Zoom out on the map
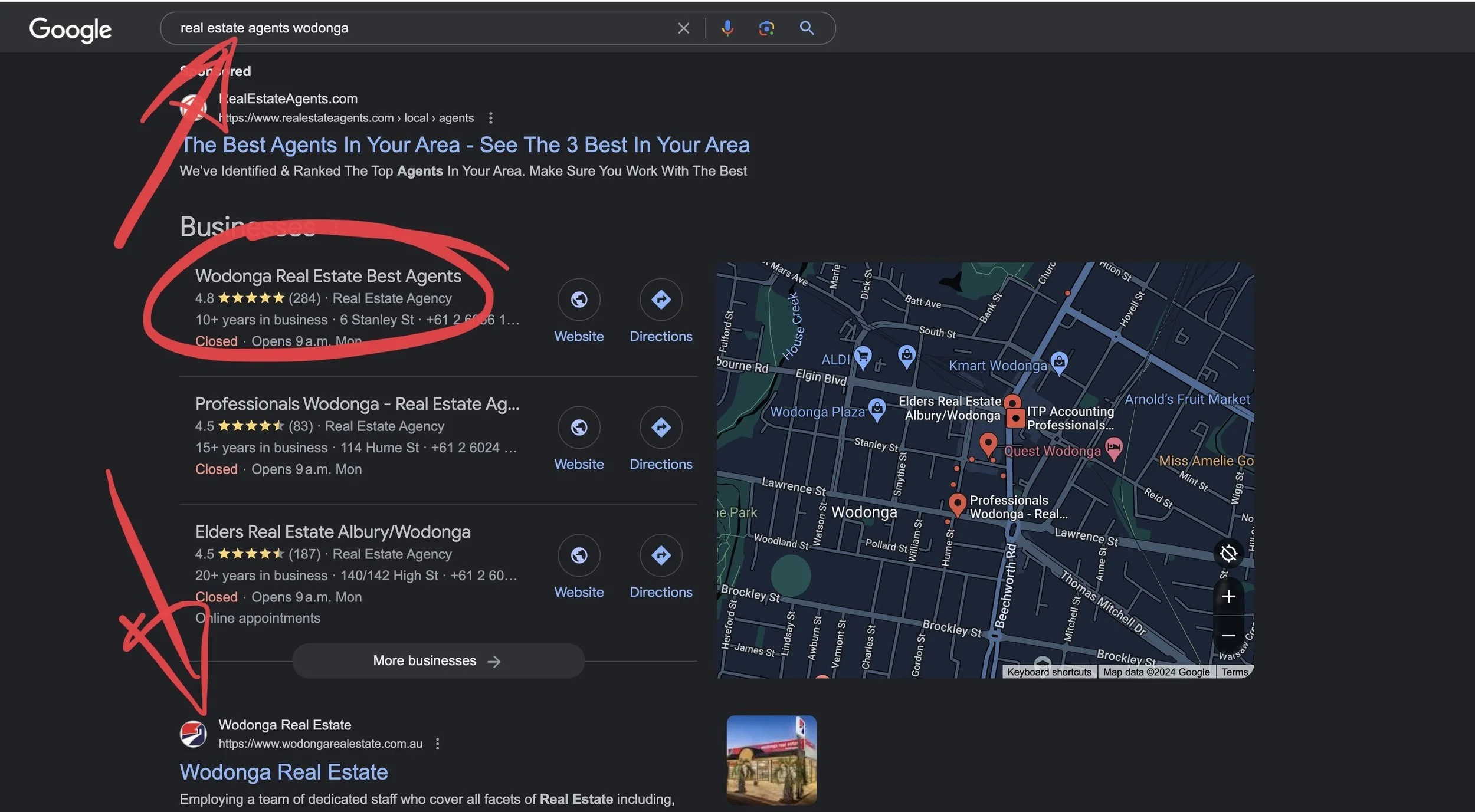The image size is (1475, 812). 1229,635
